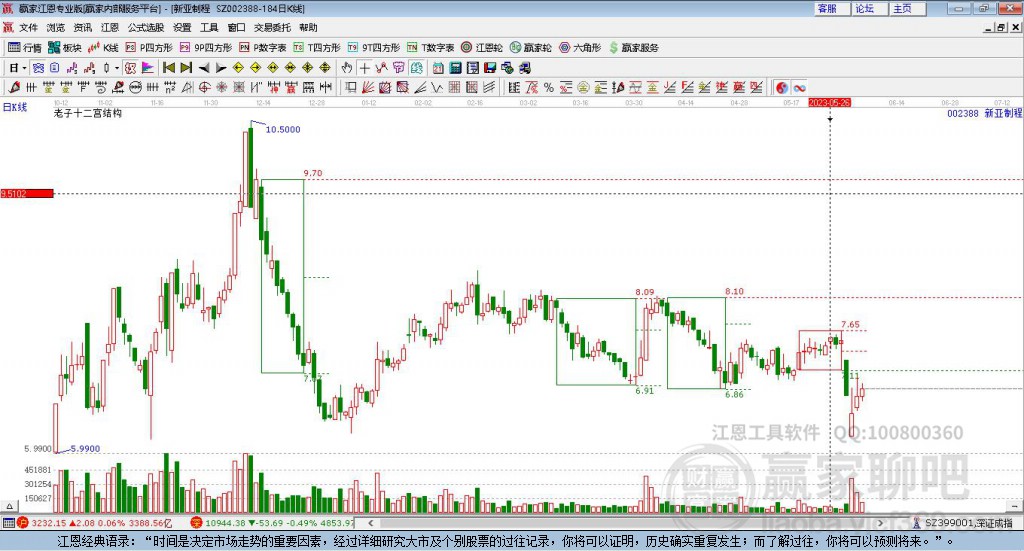Open the 设置 menu
This screenshot has width=1024, height=551.
coord(182,27)
